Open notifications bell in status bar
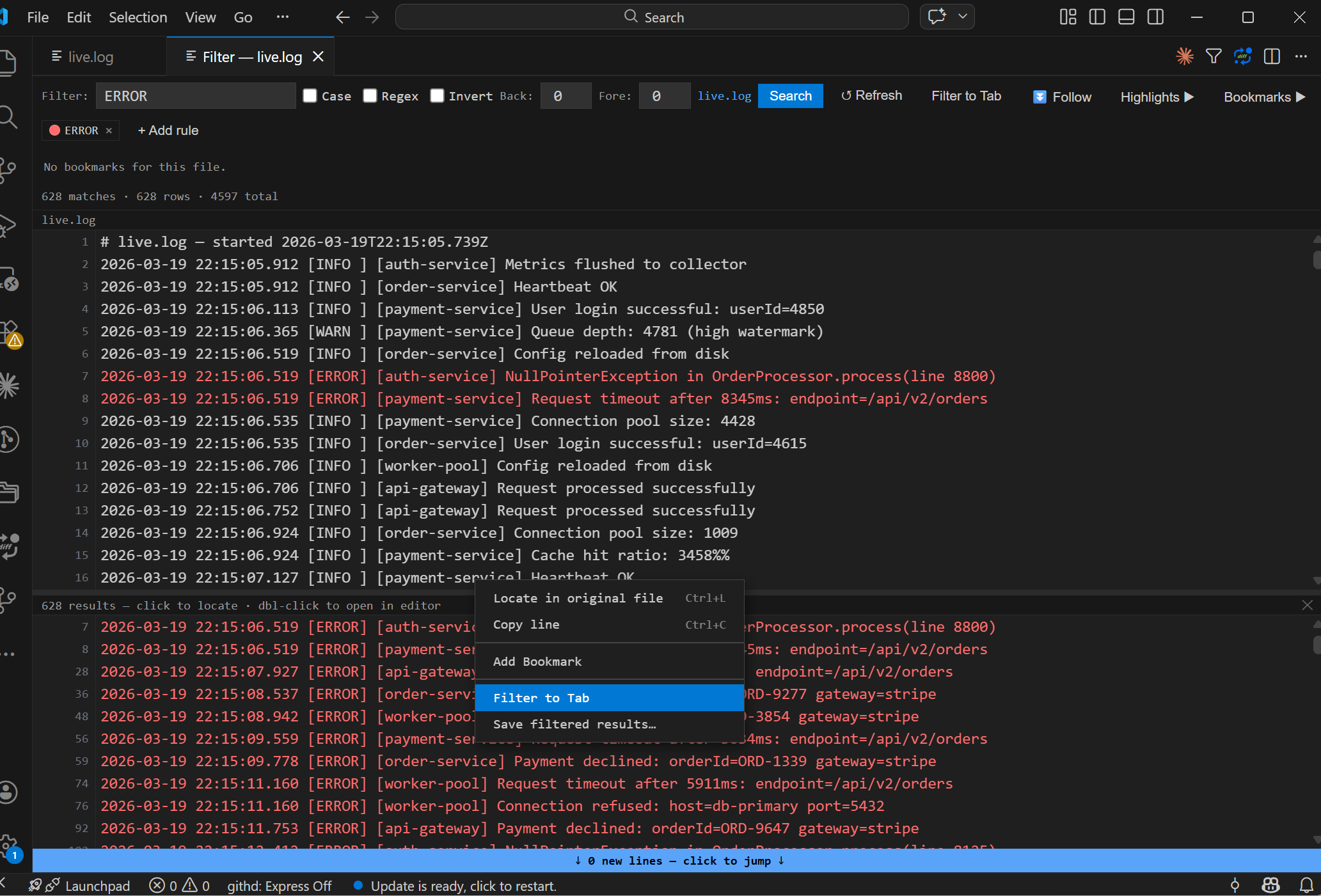Viewport: 1321px width, 896px height. pos(1307,886)
